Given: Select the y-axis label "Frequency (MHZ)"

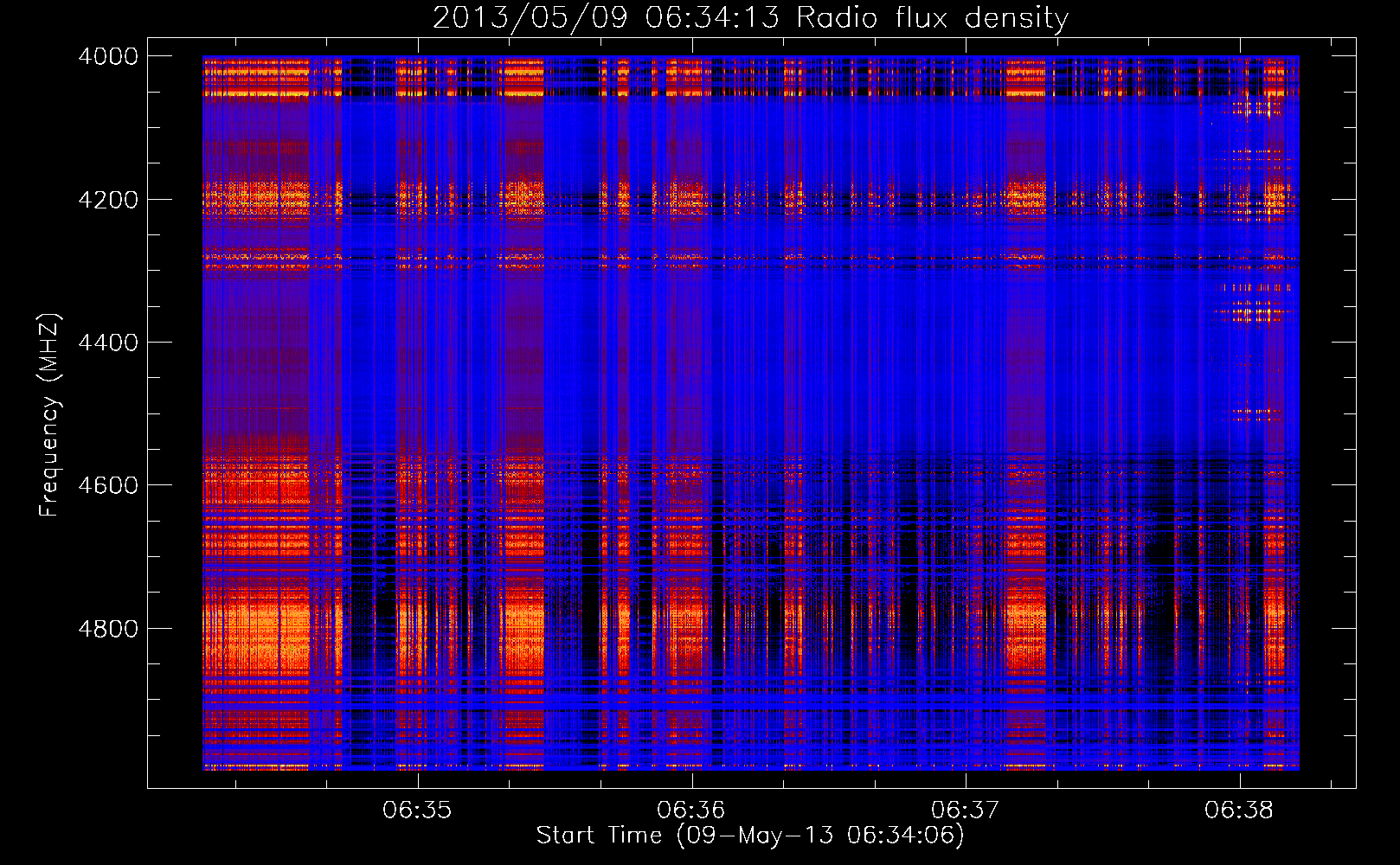Looking at the screenshot, I should [x=49, y=415].
